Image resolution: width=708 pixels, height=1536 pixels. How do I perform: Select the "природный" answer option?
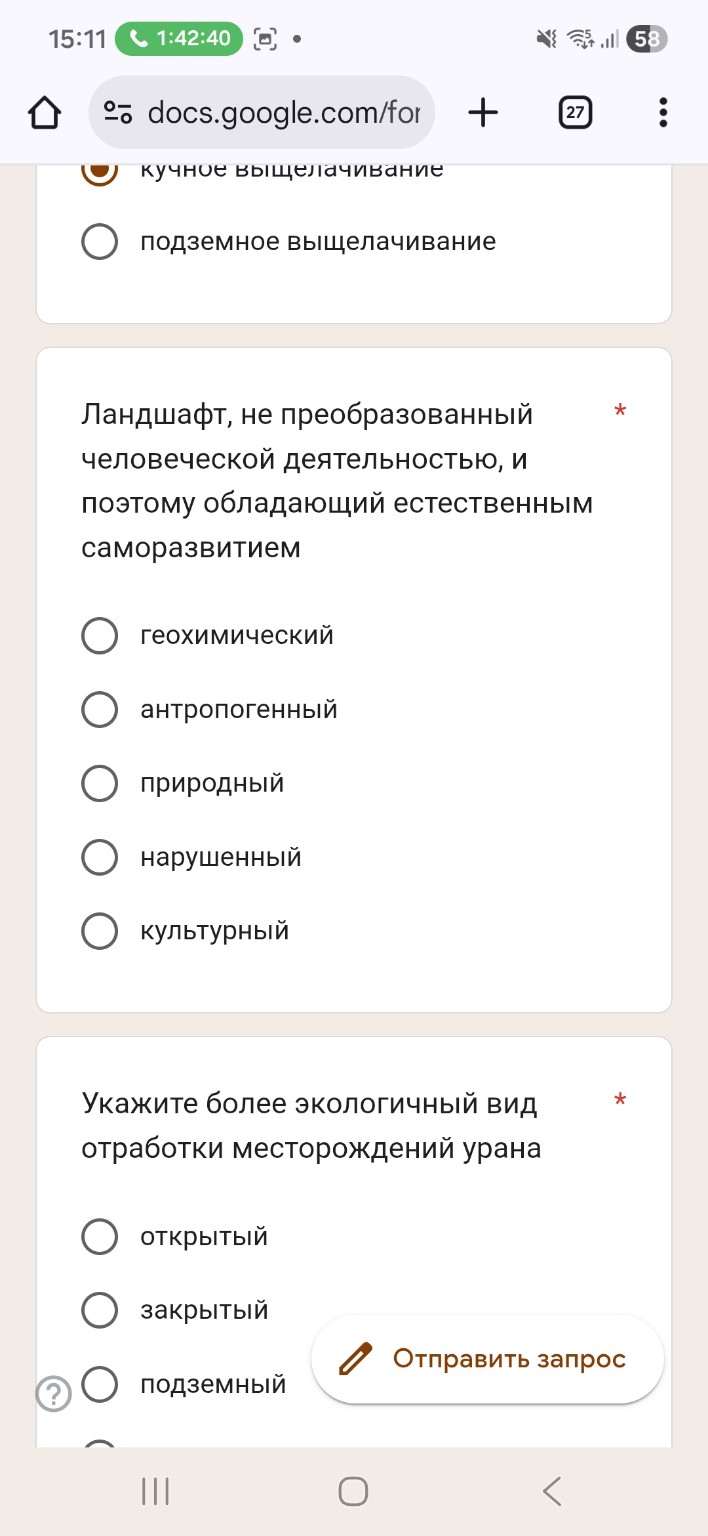(99, 783)
